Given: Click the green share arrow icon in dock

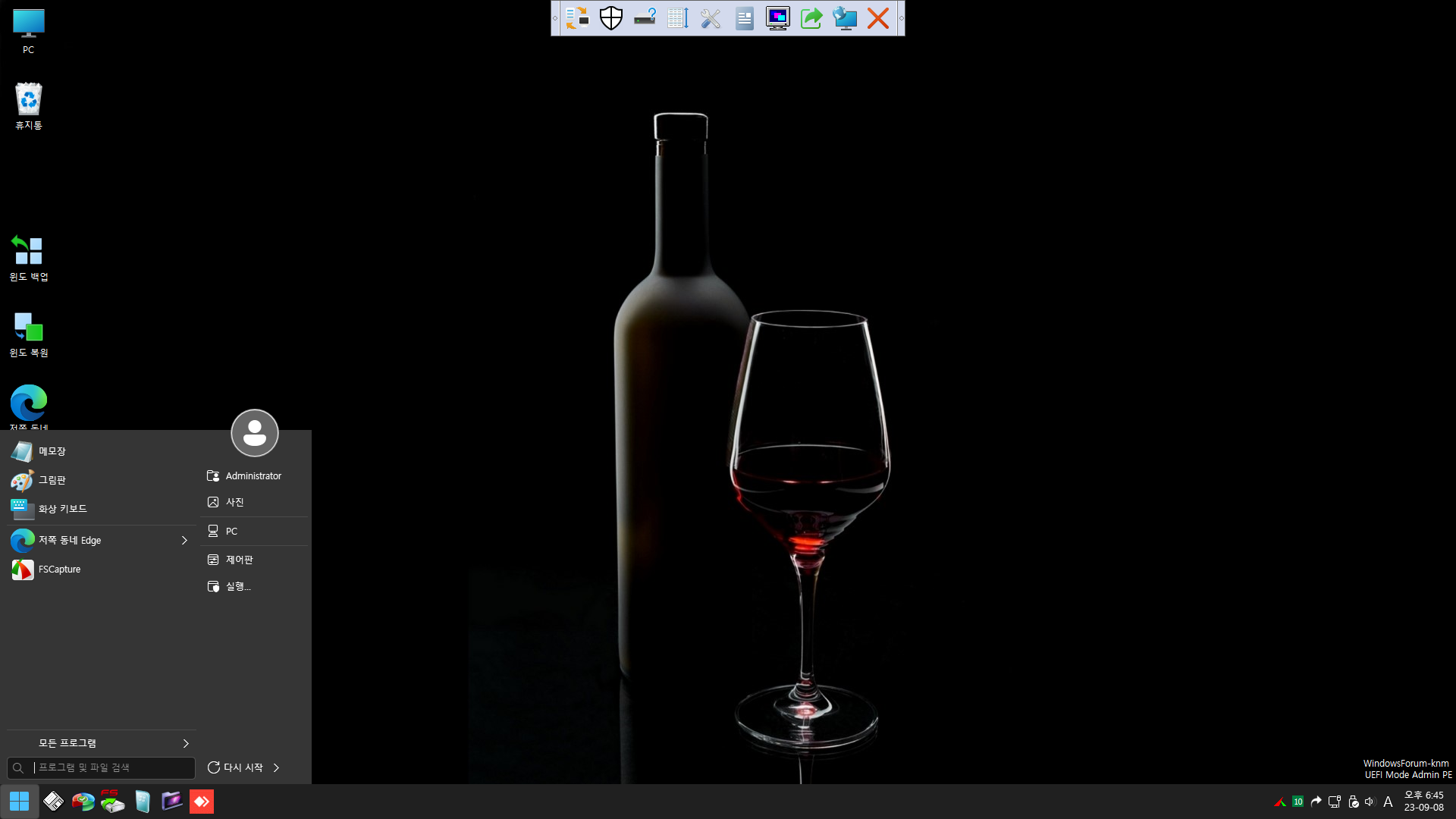Looking at the screenshot, I should click(811, 18).
